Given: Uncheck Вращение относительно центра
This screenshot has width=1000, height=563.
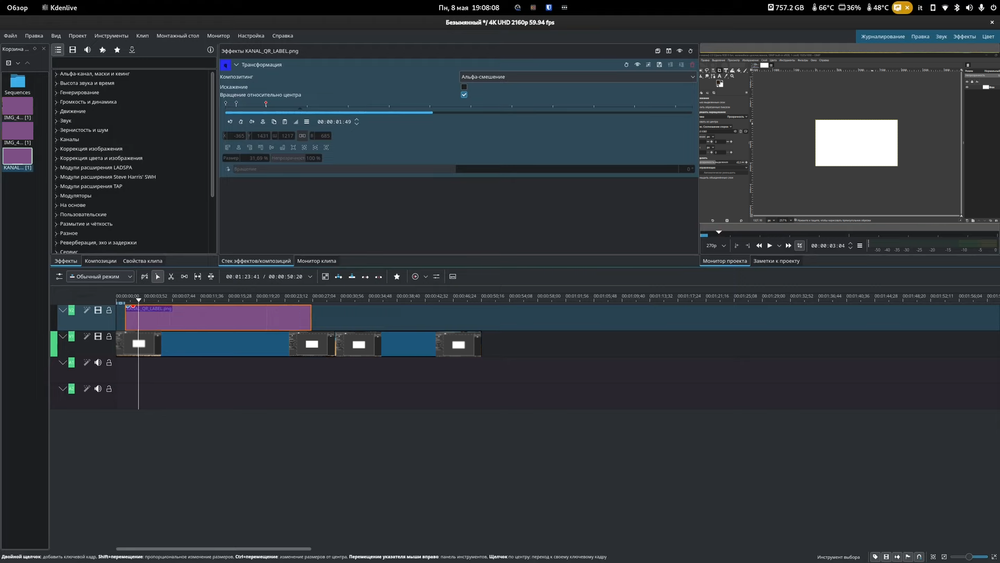Looking at the screenshot, I should click(x=464, y=94).
